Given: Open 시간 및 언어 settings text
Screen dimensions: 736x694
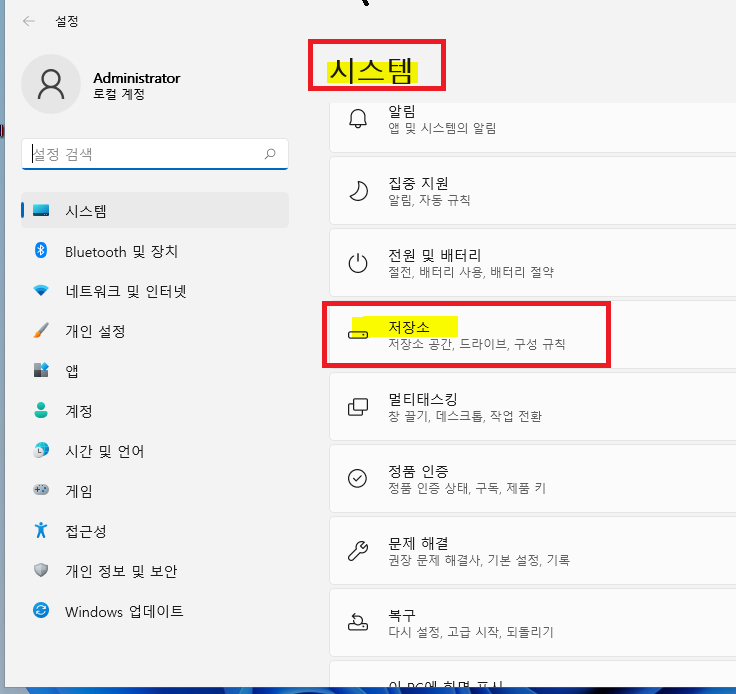Looking at the screenshot, I should (x=104, y=451).
